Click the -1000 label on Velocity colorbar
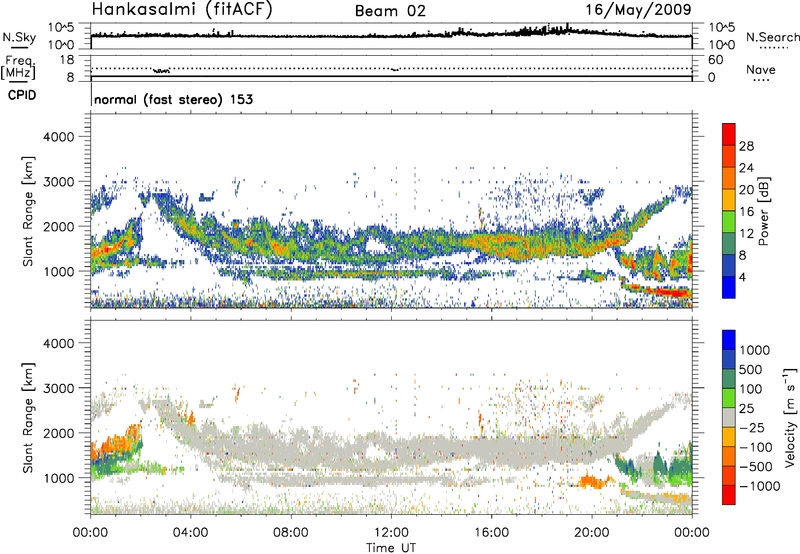The width and height of the screenshot is (800, 554). click(760, 486)
